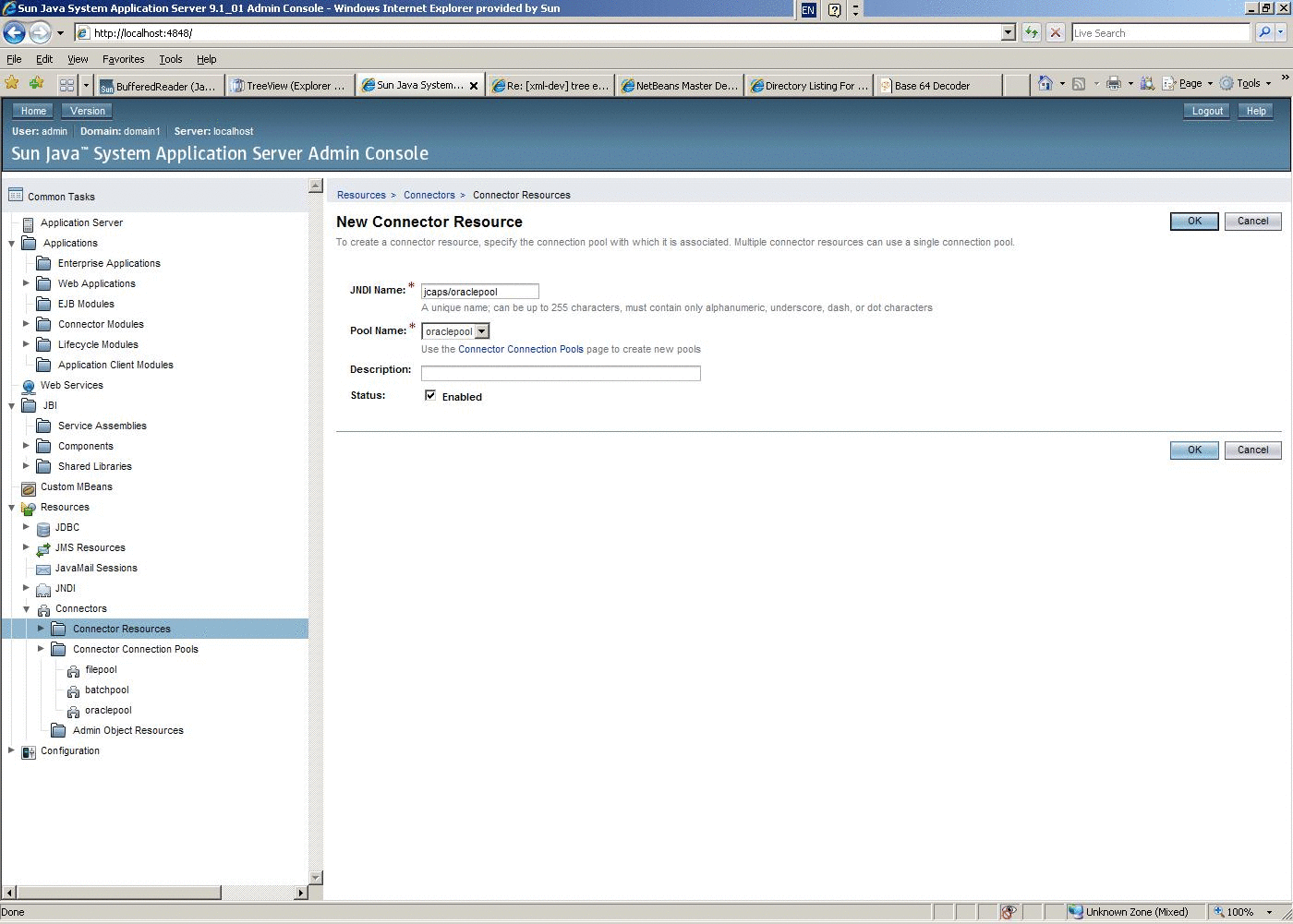Click the Refresh page icon

(x=1031, y=32)
